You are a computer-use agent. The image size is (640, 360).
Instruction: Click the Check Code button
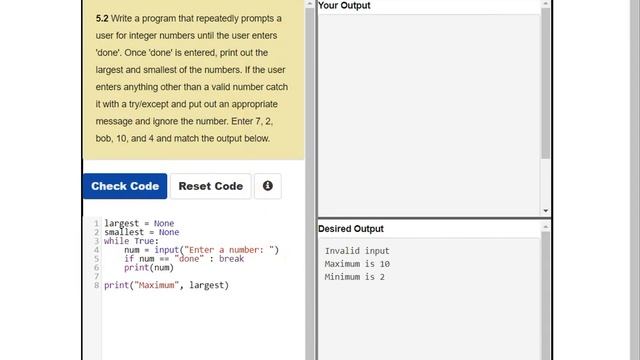coord(125,186)
